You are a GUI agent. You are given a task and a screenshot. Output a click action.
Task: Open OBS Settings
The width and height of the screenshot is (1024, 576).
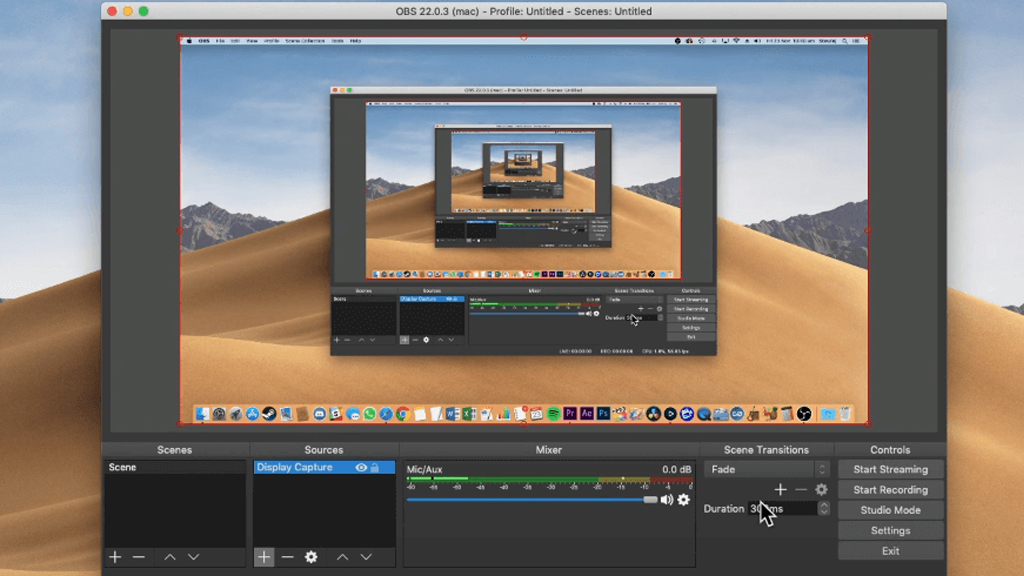(x=890, y=531)
